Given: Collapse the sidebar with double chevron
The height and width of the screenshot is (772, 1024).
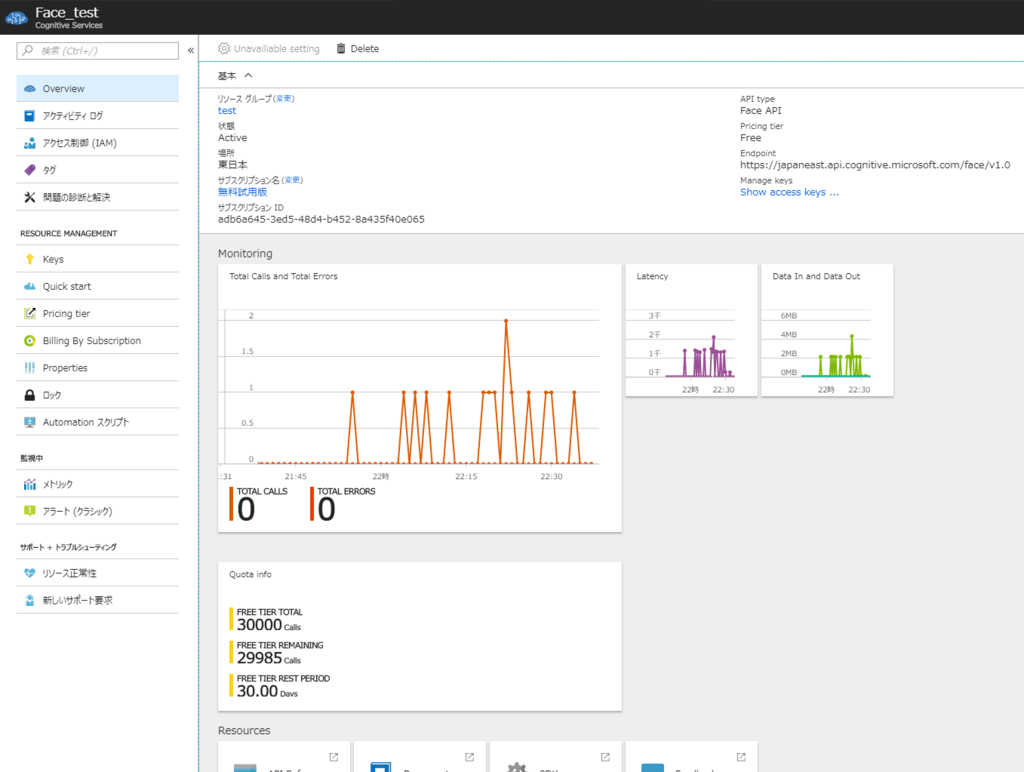Looking at the screenshot, I should [x=191, y=50].
